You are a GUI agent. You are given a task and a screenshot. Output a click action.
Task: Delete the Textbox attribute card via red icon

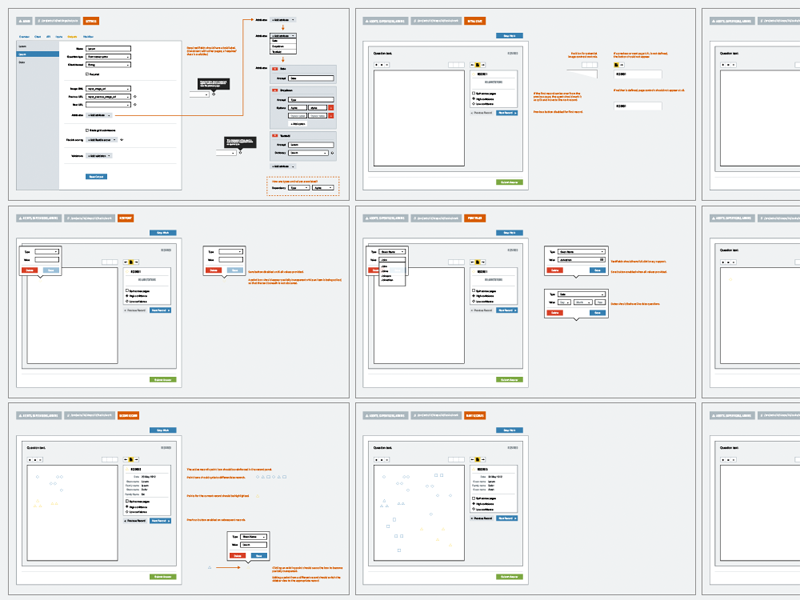click(x=275, y=136)
